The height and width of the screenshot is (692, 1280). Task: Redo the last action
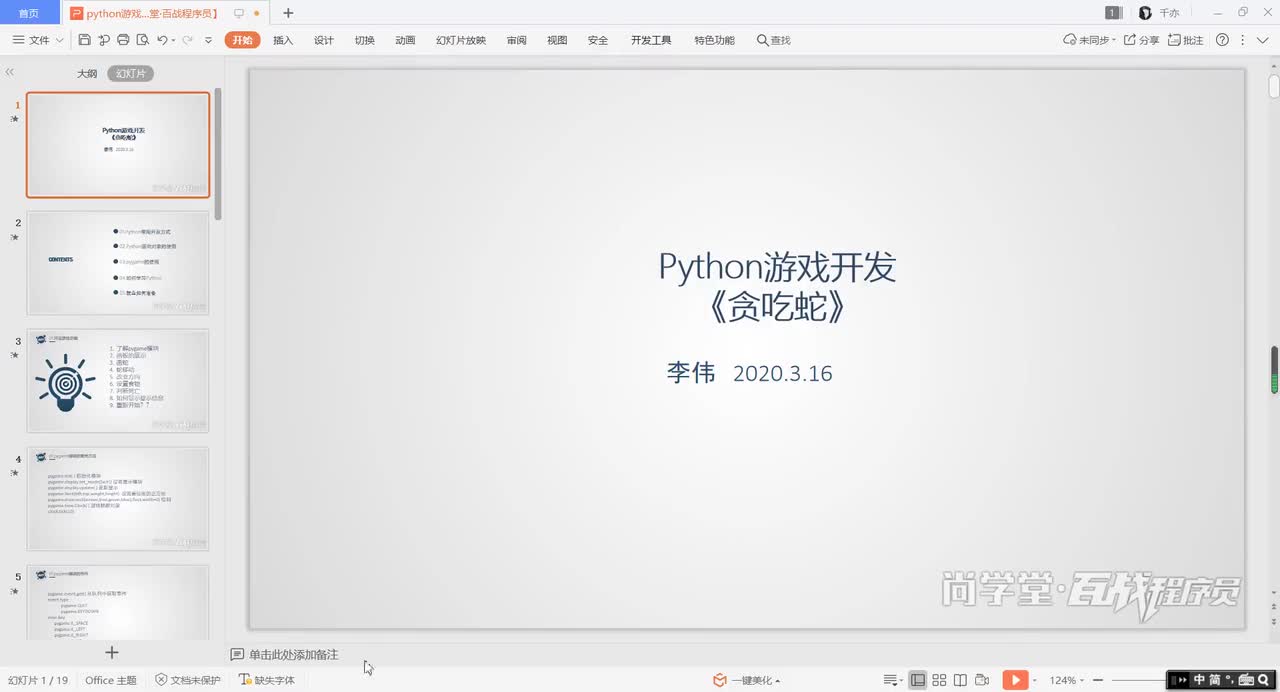(x=187, y=40)
